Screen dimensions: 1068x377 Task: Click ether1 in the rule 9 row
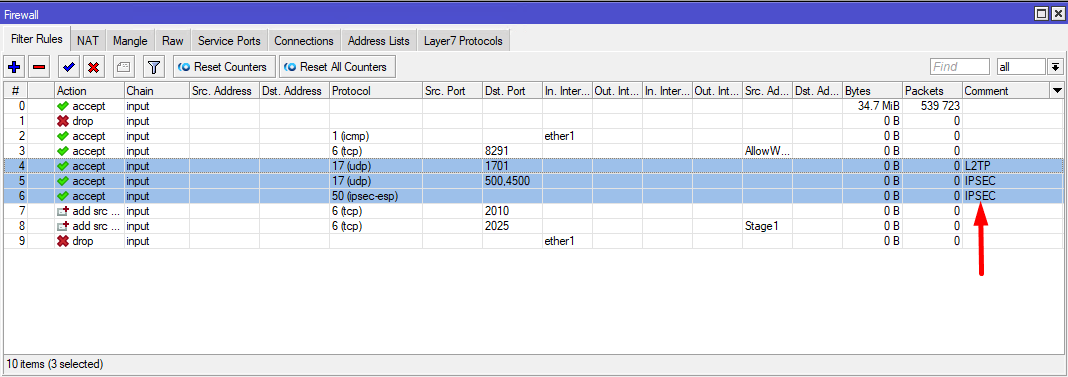[x=567, y=241]
